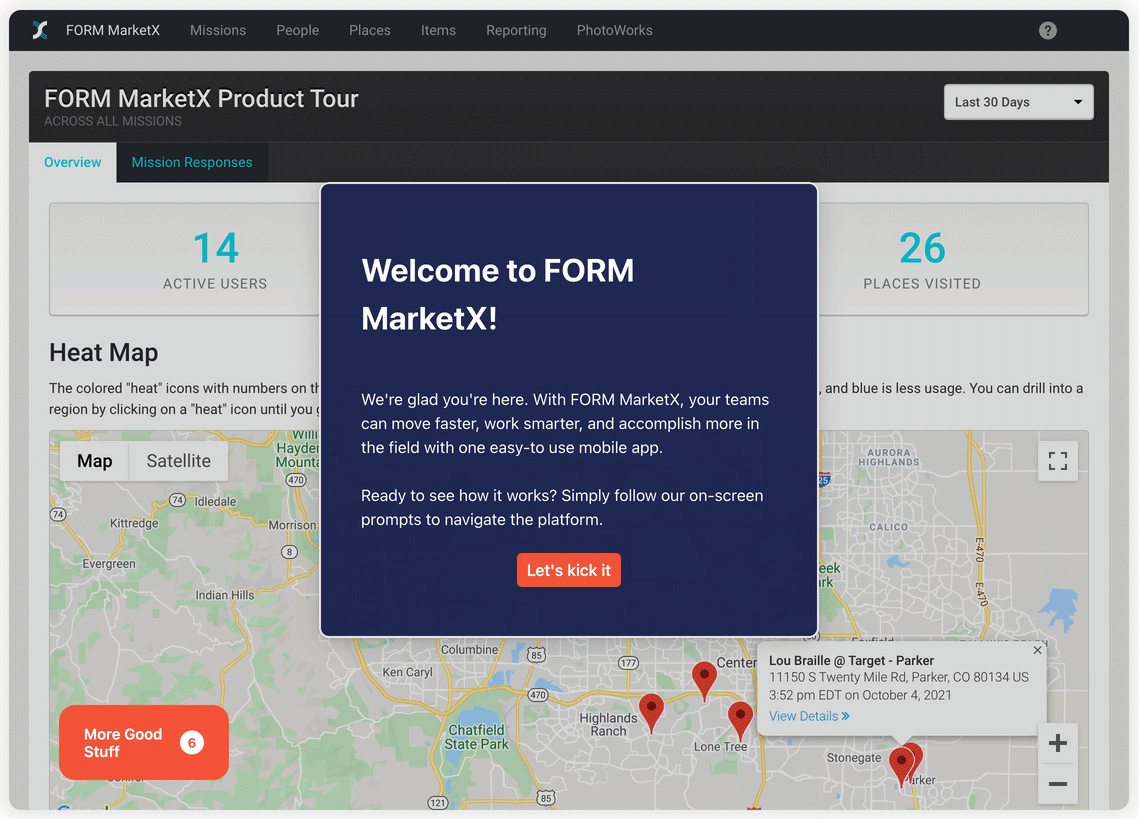This screenshot has width=1139, height=819.
Task: Click the FORM MarketX logo icon
Action: (x=40, y=30)
